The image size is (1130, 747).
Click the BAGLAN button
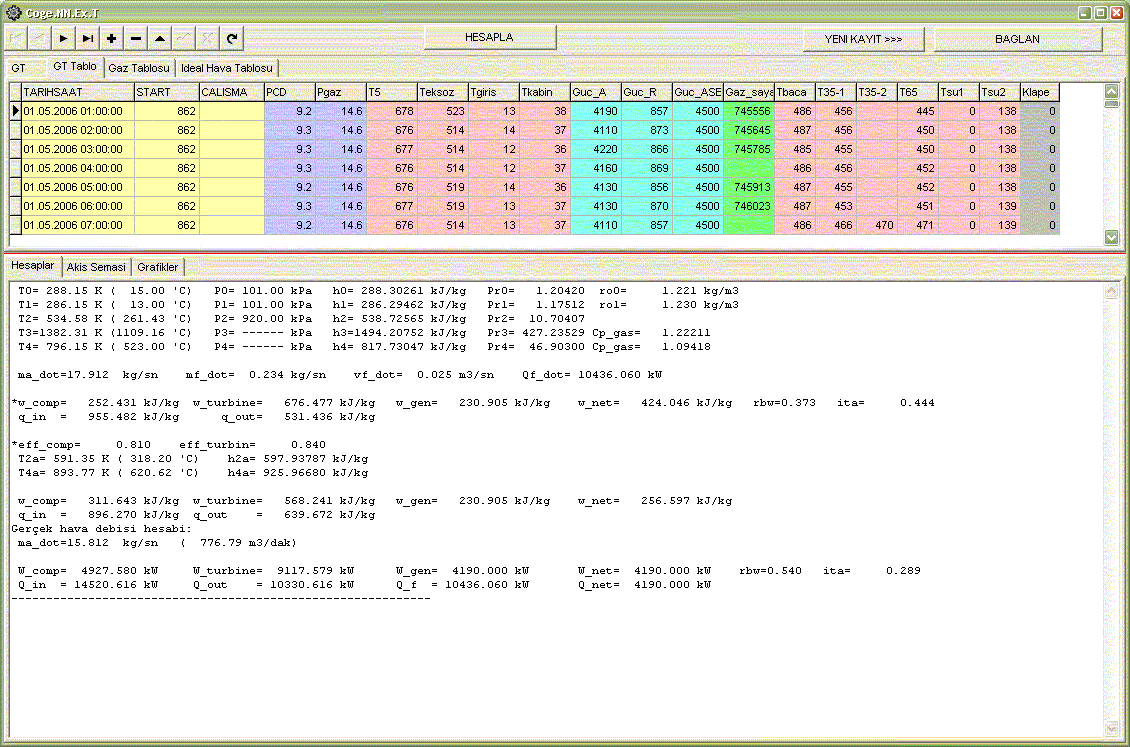pos(1017,39)
